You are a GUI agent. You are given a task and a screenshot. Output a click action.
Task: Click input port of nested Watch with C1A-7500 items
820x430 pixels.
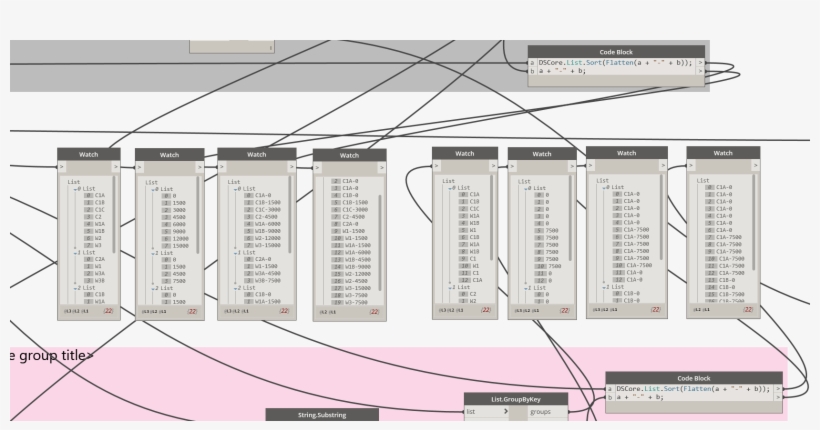pyautogui.click(x=591, y=165)
